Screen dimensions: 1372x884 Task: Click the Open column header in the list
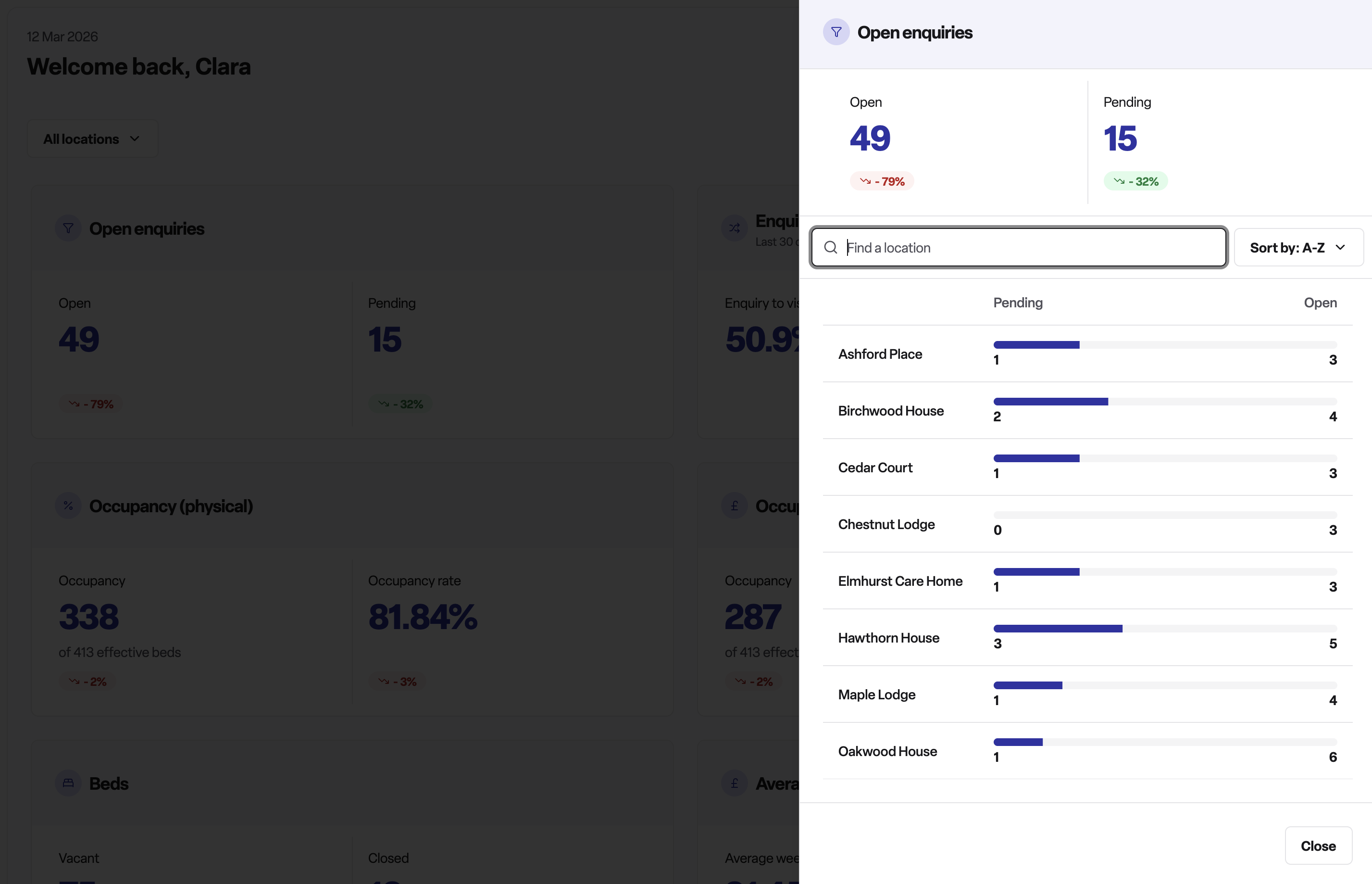[1321, 303]
